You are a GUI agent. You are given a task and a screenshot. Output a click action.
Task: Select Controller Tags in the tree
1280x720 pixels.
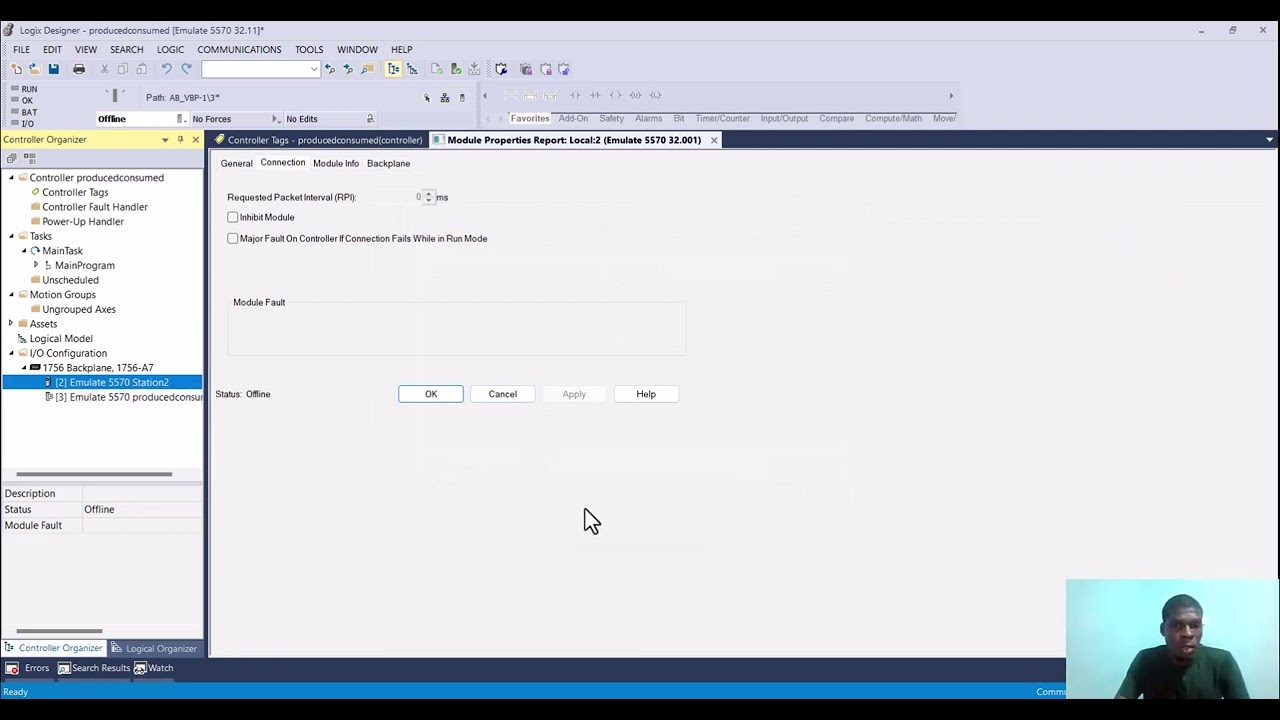click(x=75, y=192)
